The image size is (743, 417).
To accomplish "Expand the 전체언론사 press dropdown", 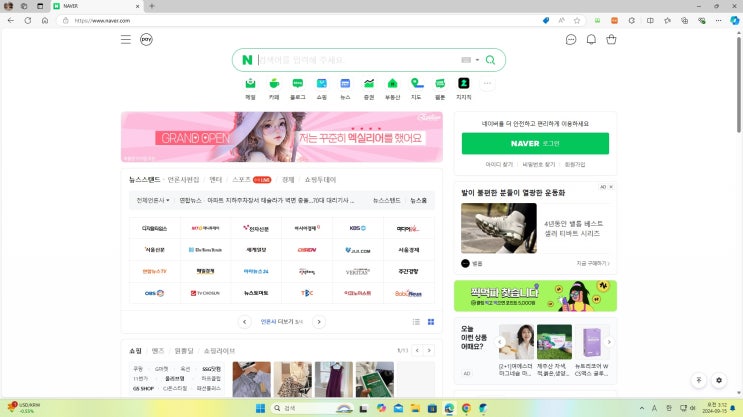I will pyautogui.click(x=153, y=200).
